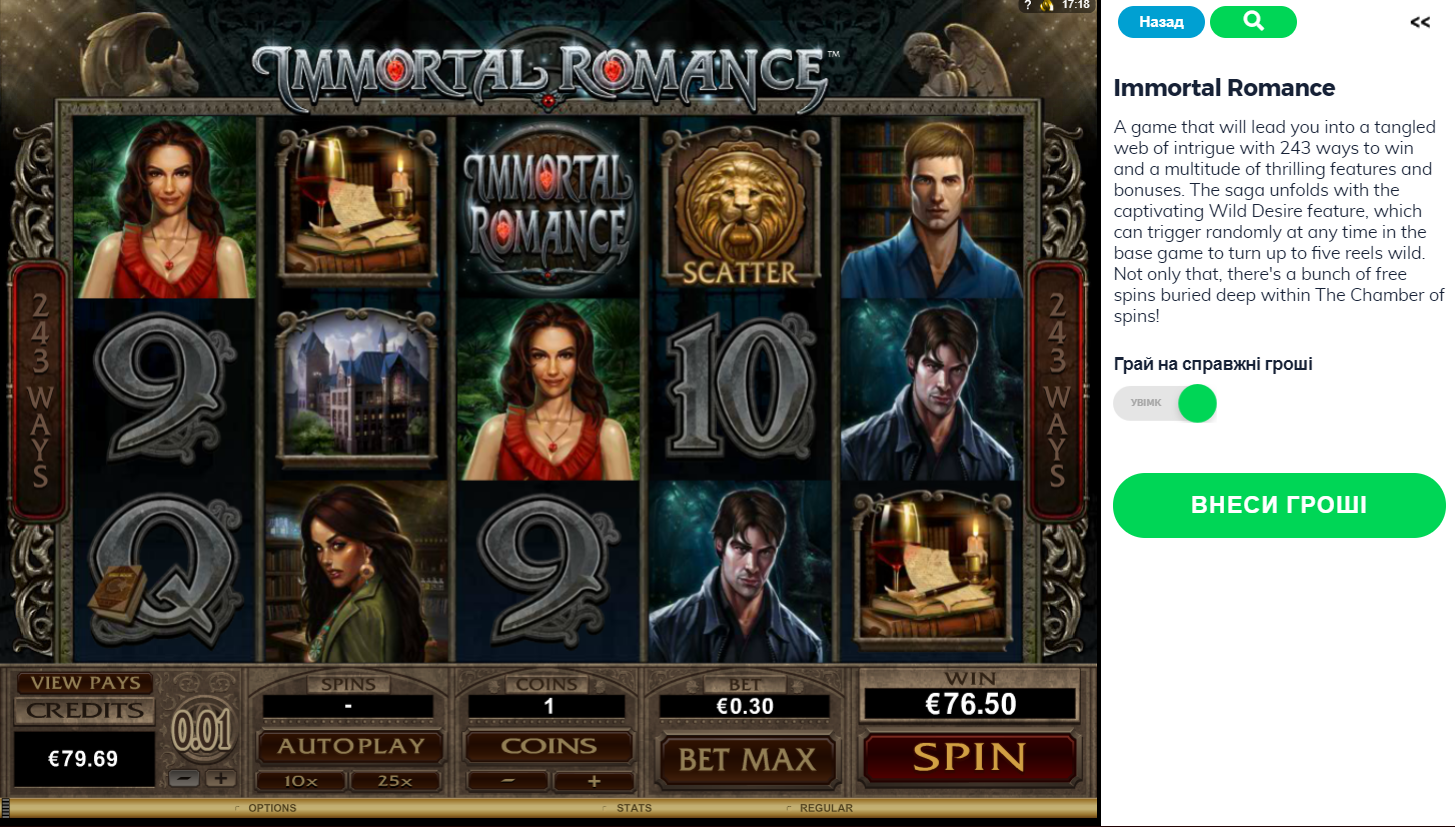Start the SPIN button

969,757
